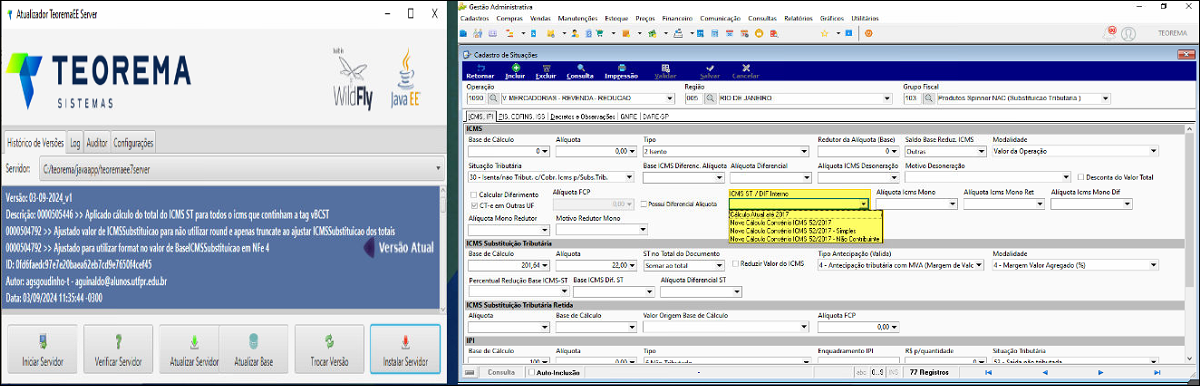
Task: Click the keyboard icon in status bar
Action: click(x=471, y=372)
